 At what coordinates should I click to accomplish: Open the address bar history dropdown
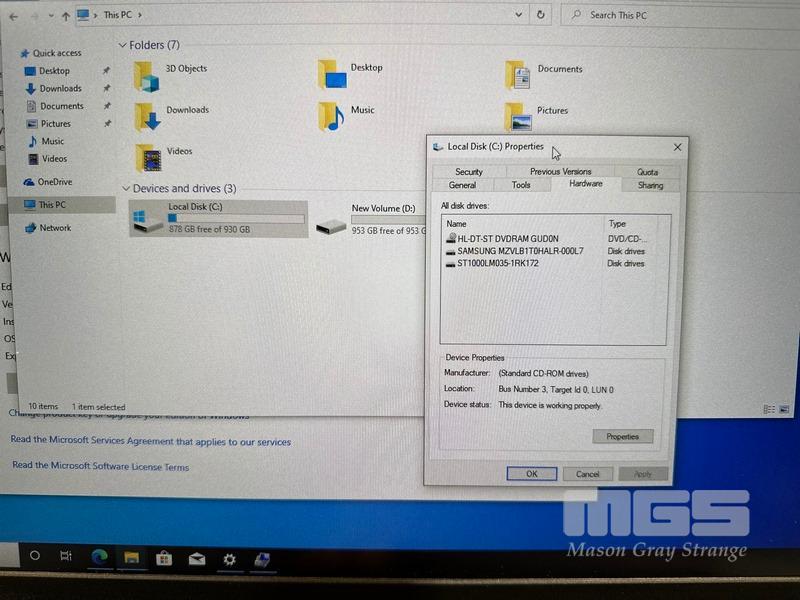518,15
